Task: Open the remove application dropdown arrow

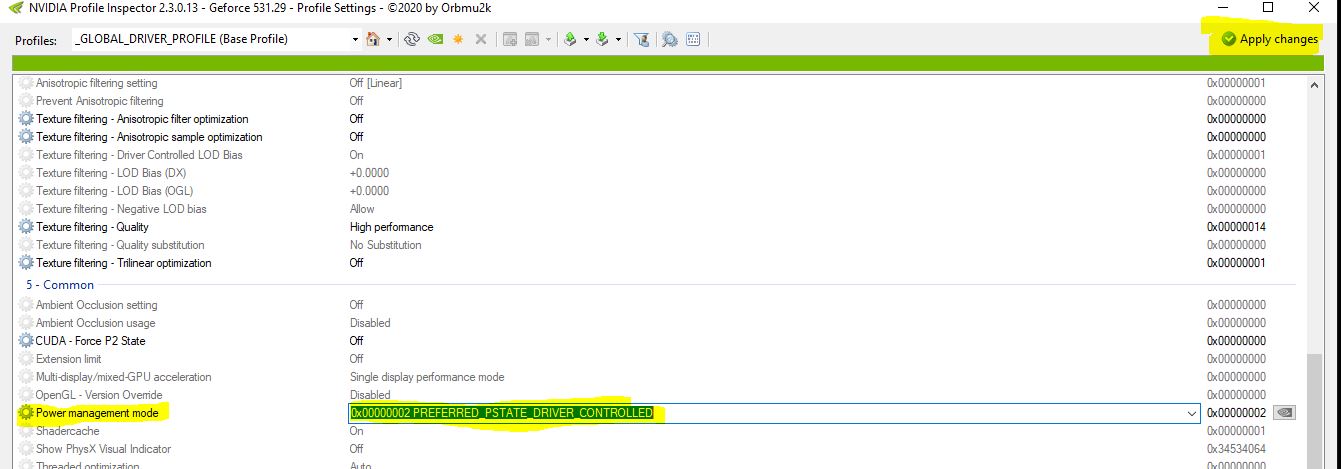Action: [x=548, y=39]
